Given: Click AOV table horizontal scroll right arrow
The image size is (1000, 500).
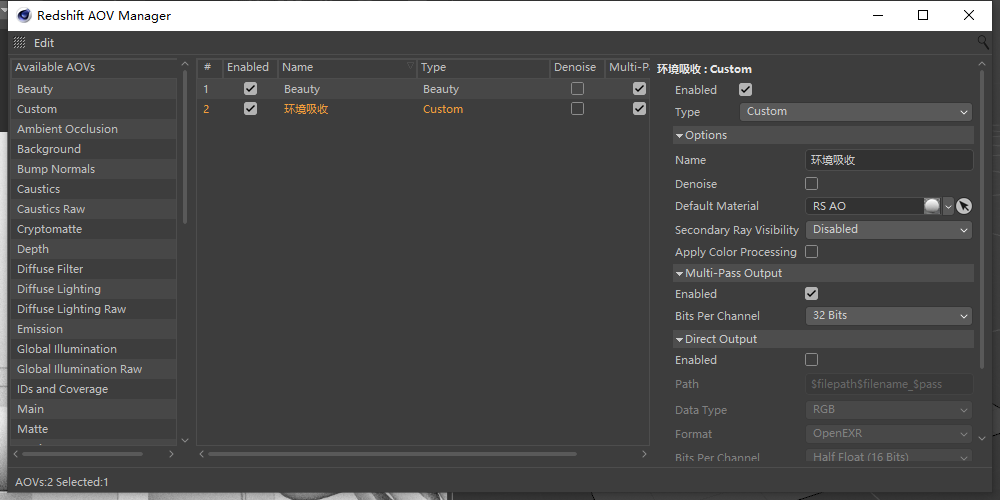Looking at the screenshot, I should click(x=644, y=454).
